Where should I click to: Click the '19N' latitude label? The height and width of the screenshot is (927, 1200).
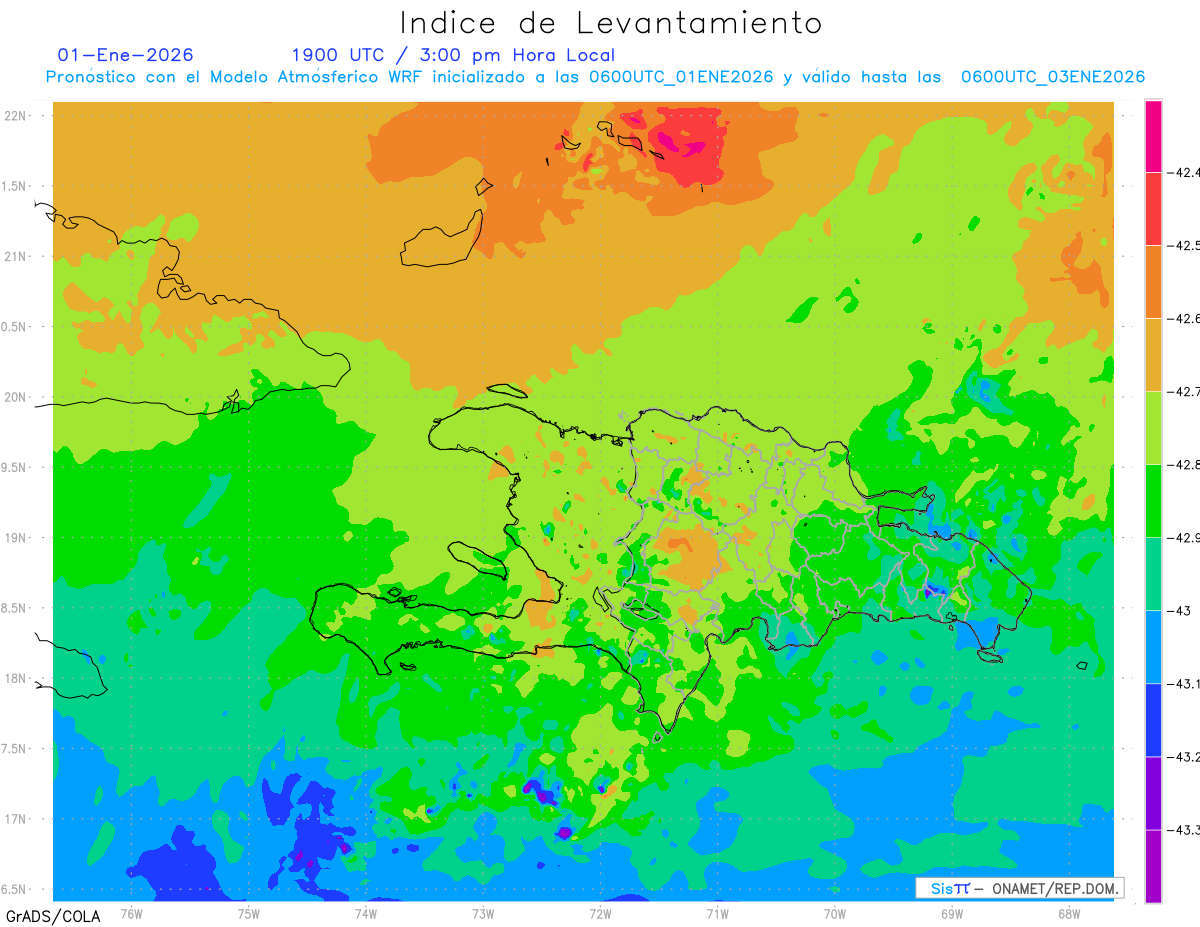pos(15,537)
